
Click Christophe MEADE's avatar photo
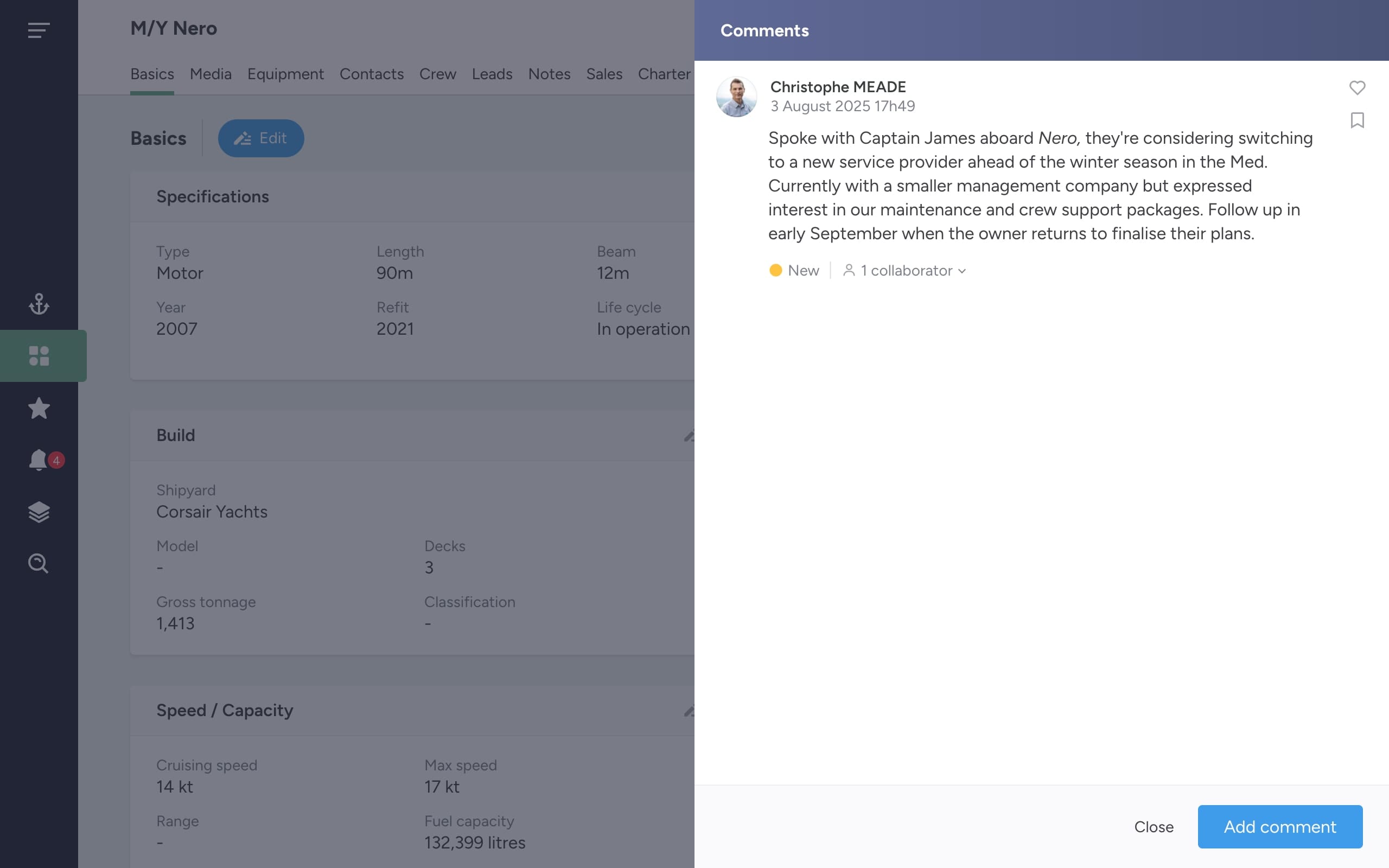click(x=736, y=97)
